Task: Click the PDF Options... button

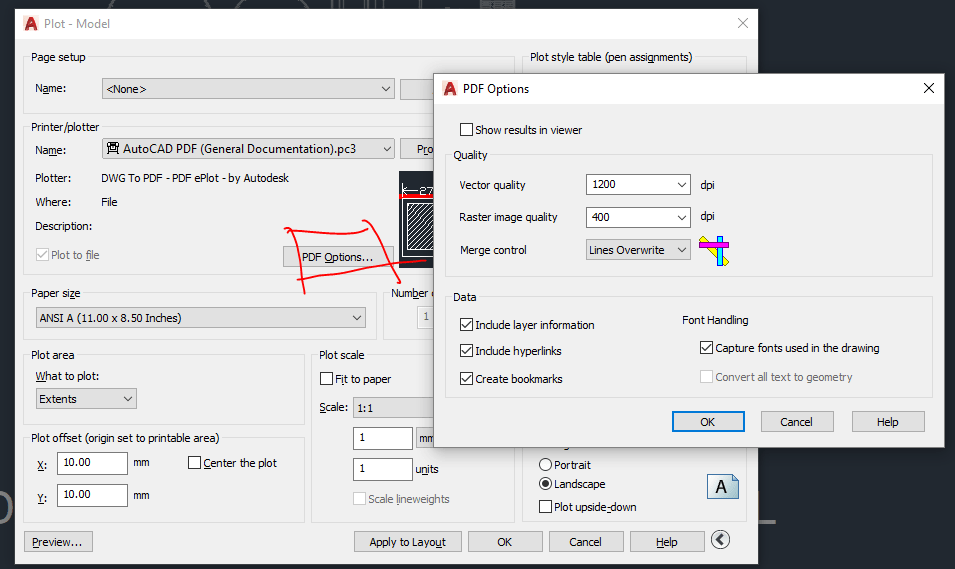Action: coord(338,257)
